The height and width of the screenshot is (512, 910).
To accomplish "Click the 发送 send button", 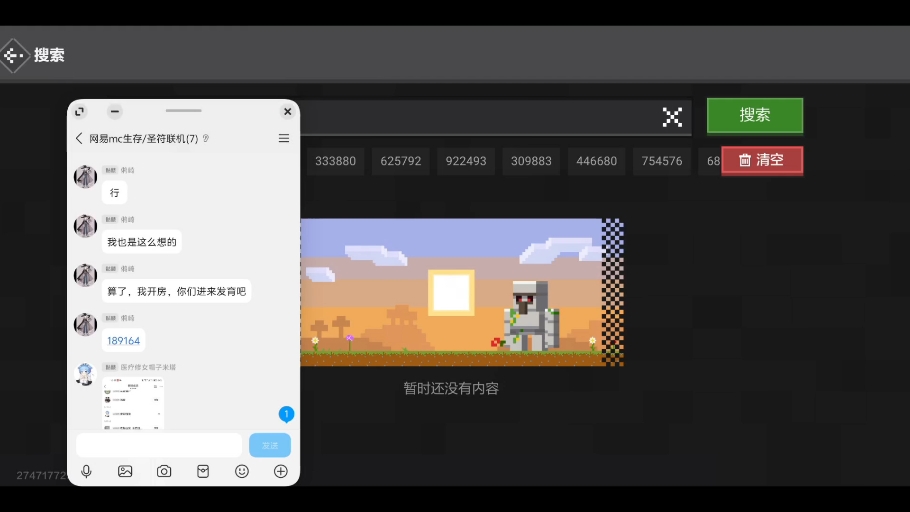I will (x=270, y=445).
